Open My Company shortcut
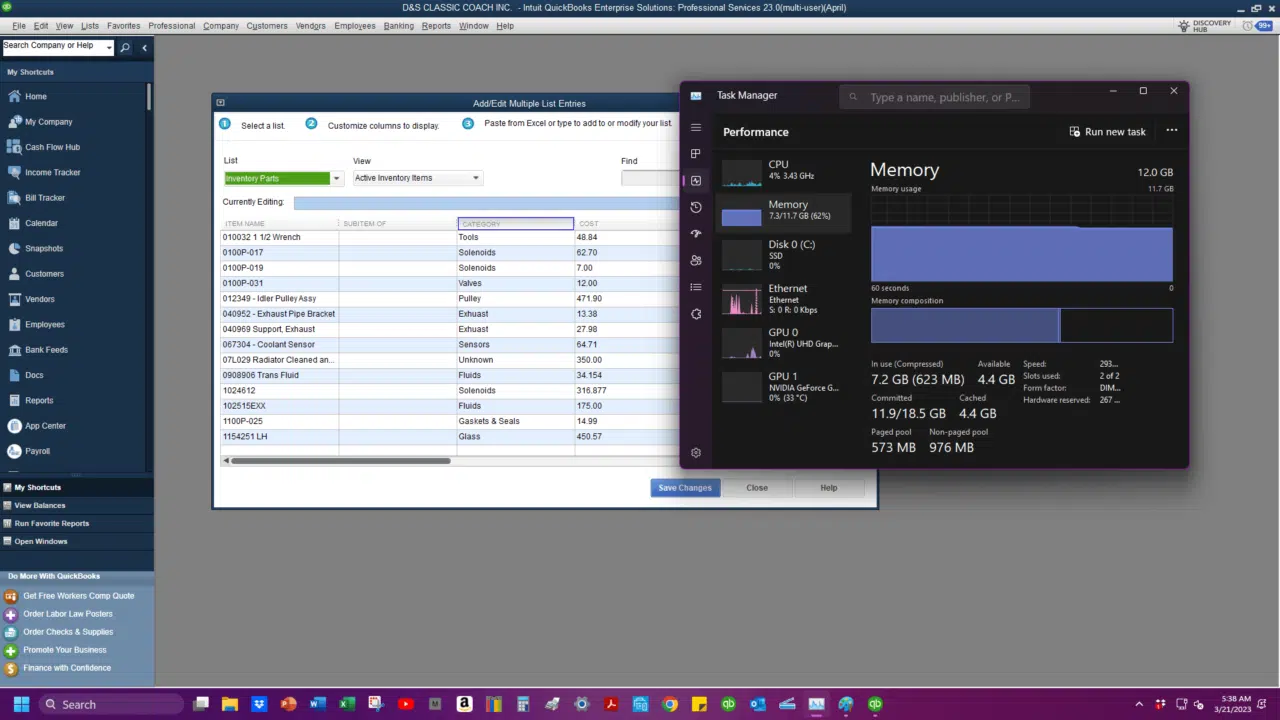Viewport: 1280px width, 720px height. point(48,122)
